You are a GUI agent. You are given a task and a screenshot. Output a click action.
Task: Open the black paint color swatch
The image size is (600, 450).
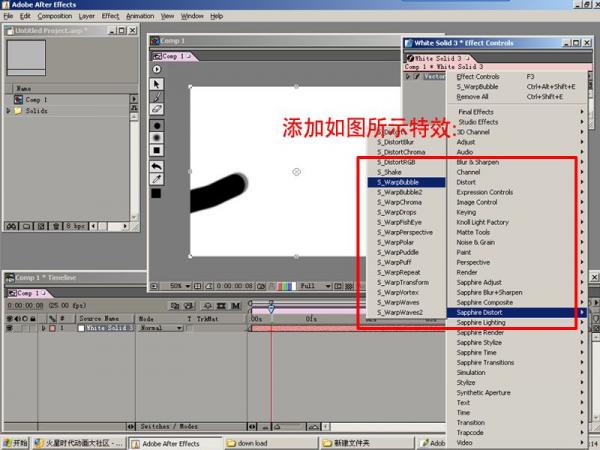click(x=156, y=193)
